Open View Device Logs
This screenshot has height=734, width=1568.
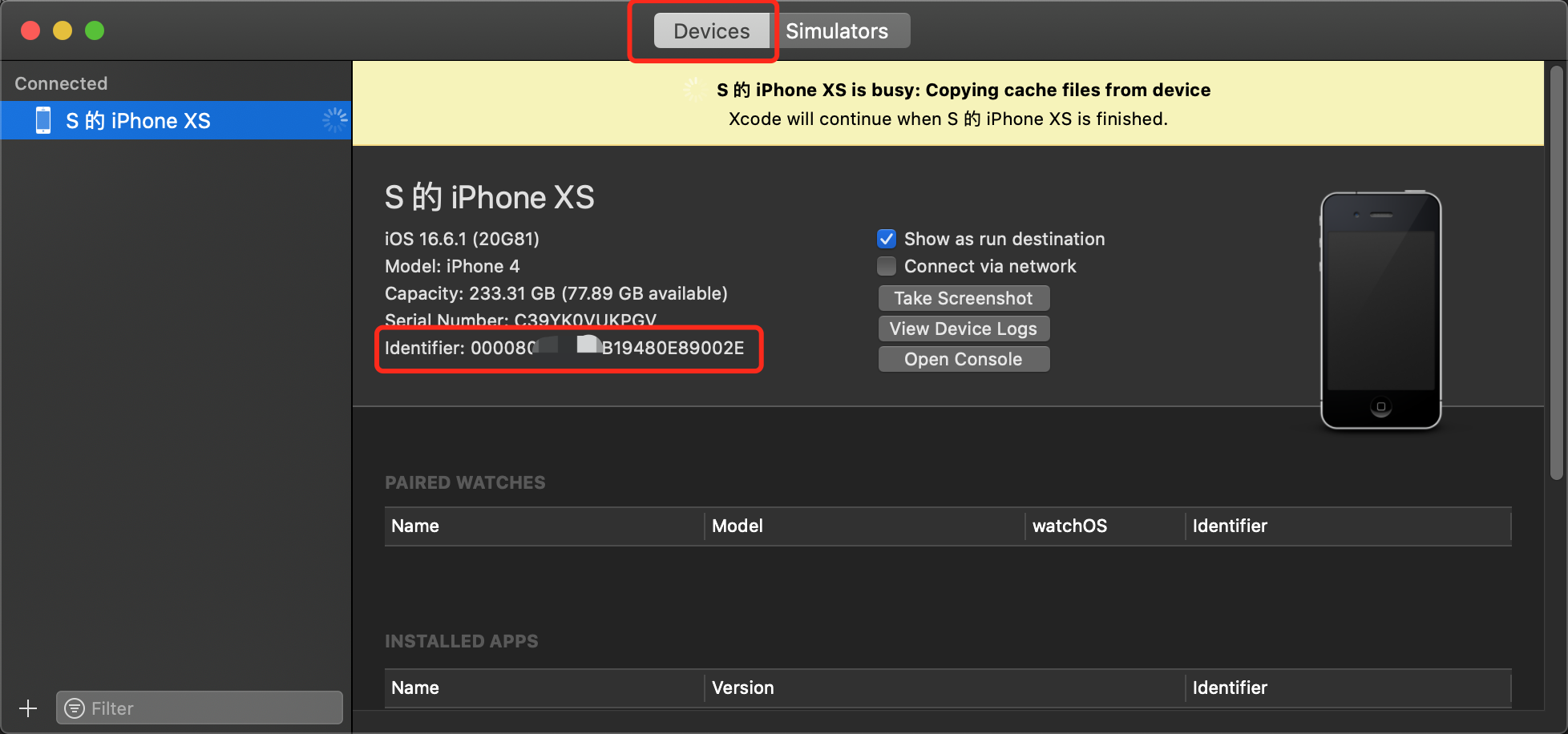[x=964, y=329]
